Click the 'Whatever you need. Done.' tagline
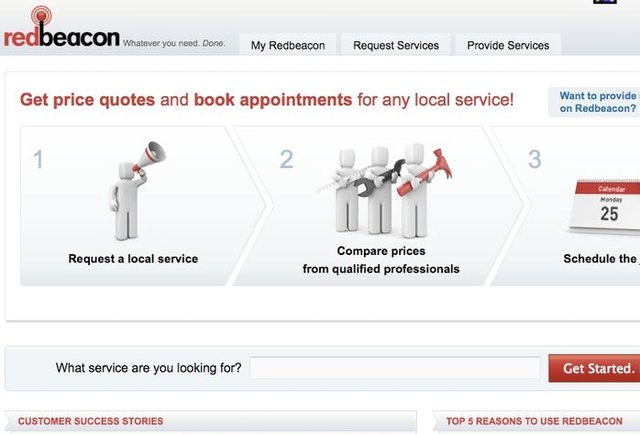 click(x=174, y=43)
